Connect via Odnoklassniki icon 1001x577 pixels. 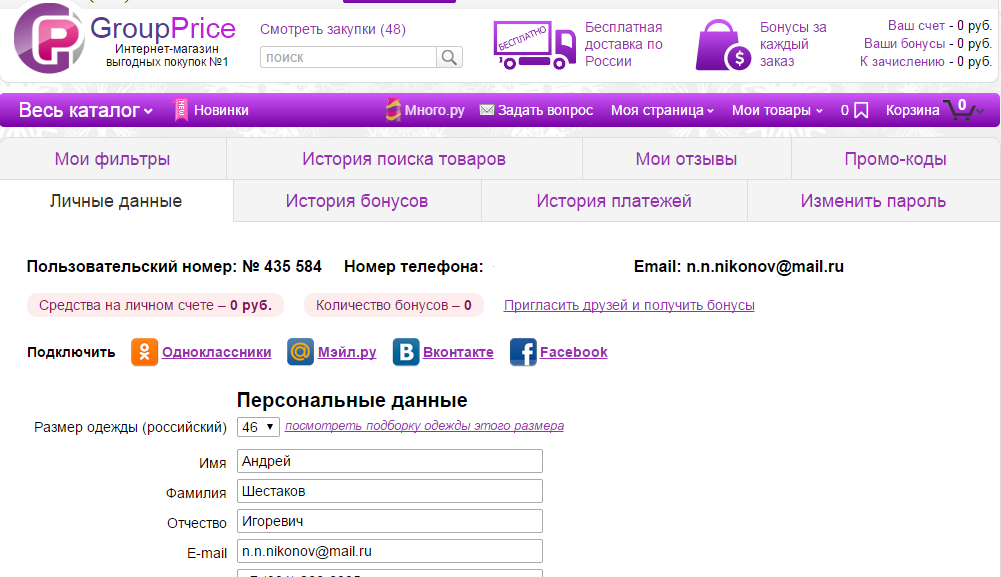click(145, 352)
